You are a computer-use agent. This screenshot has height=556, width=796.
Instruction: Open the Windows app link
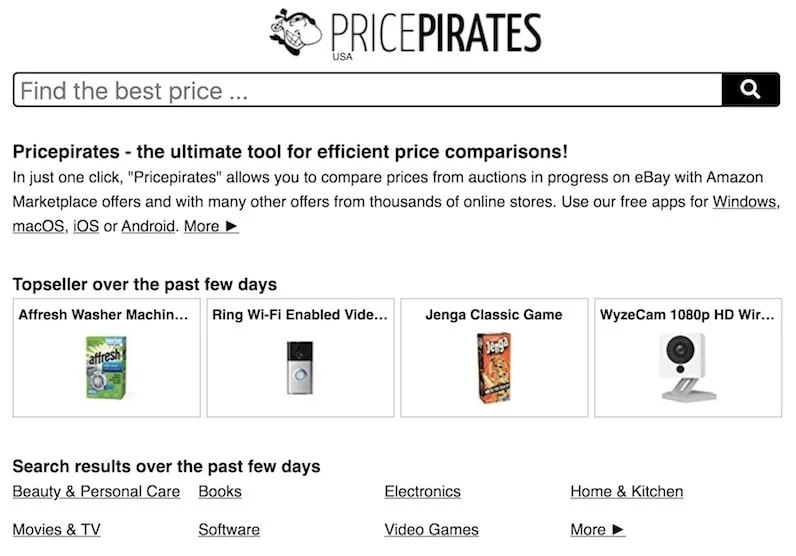(745, 201)
